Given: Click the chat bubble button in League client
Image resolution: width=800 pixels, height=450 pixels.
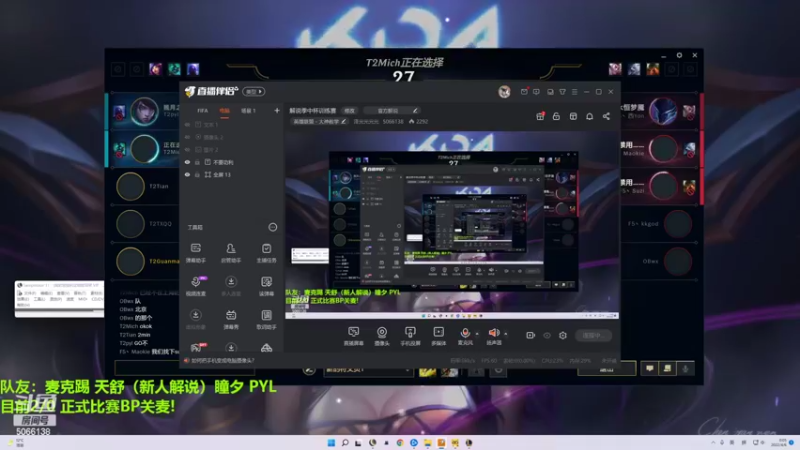Looking at the screenshot, I should pos(649,368).
